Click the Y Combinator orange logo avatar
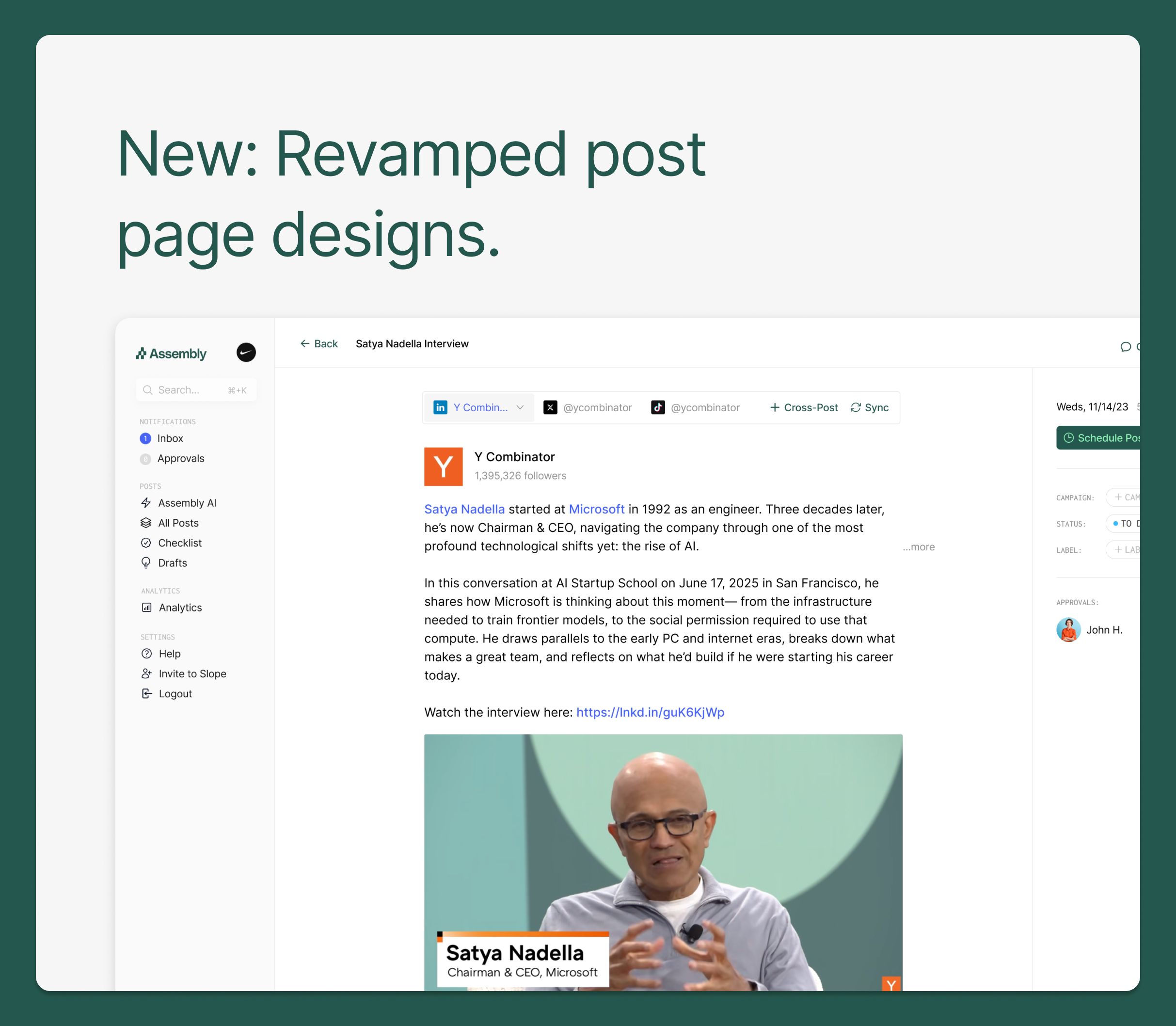Viewport: 1176px width, 1026px height. (x=444, y=466)
